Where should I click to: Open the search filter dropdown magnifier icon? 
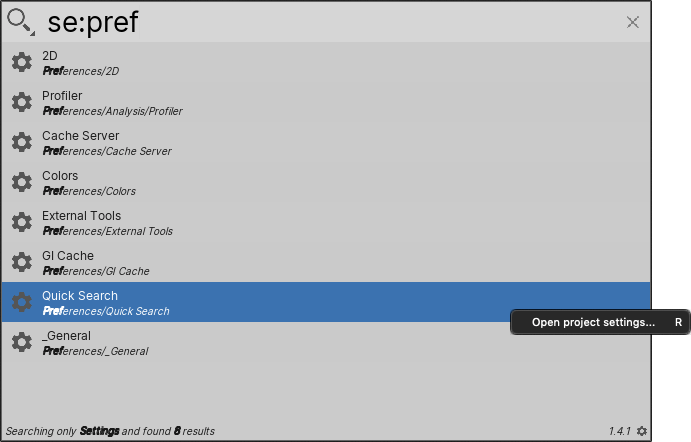20,22
